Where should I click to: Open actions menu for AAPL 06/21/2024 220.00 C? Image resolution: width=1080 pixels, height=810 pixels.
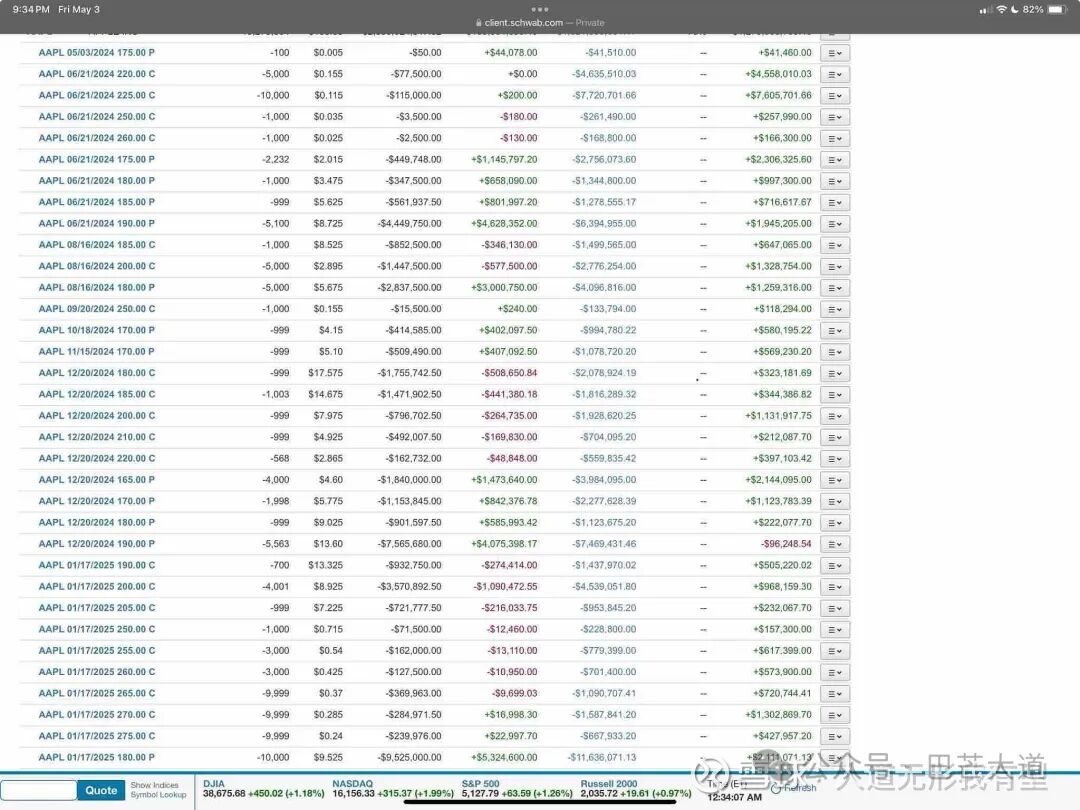835,74
